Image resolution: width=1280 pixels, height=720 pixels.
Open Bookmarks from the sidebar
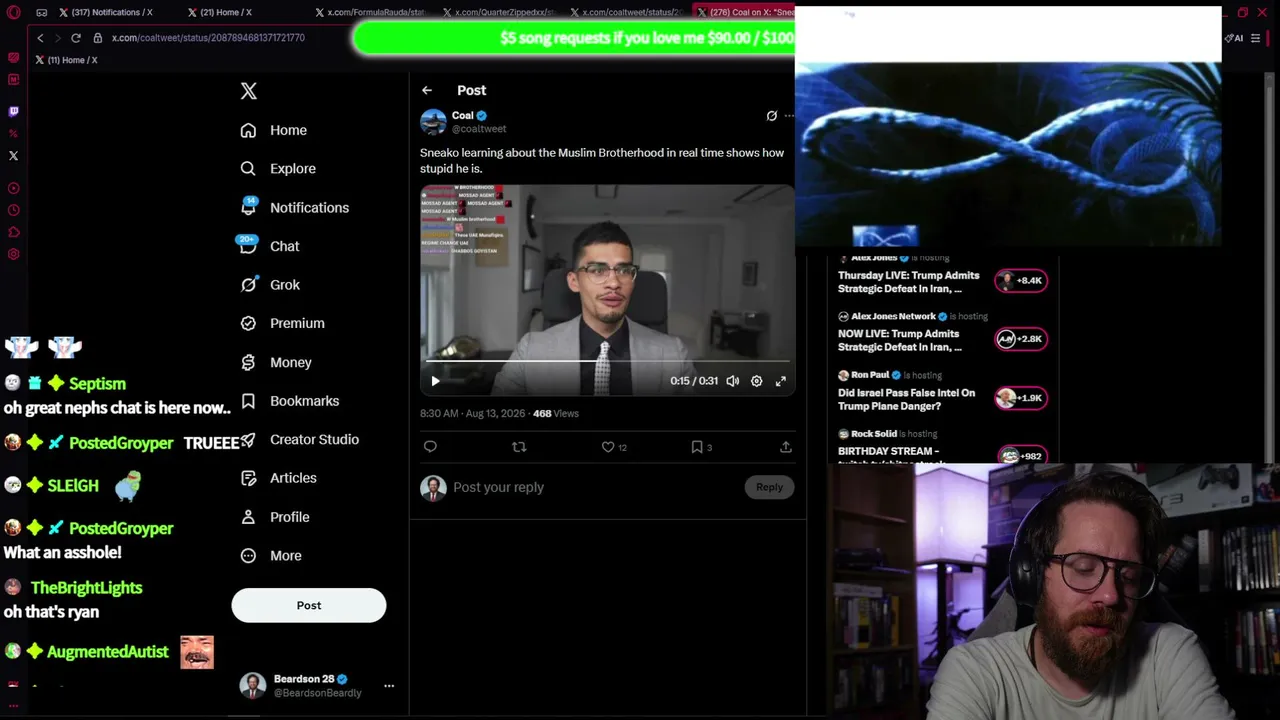[290, 401]
